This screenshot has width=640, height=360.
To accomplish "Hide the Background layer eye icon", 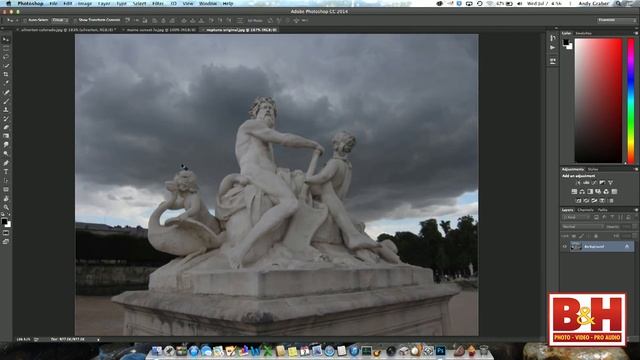I will 565,247.
